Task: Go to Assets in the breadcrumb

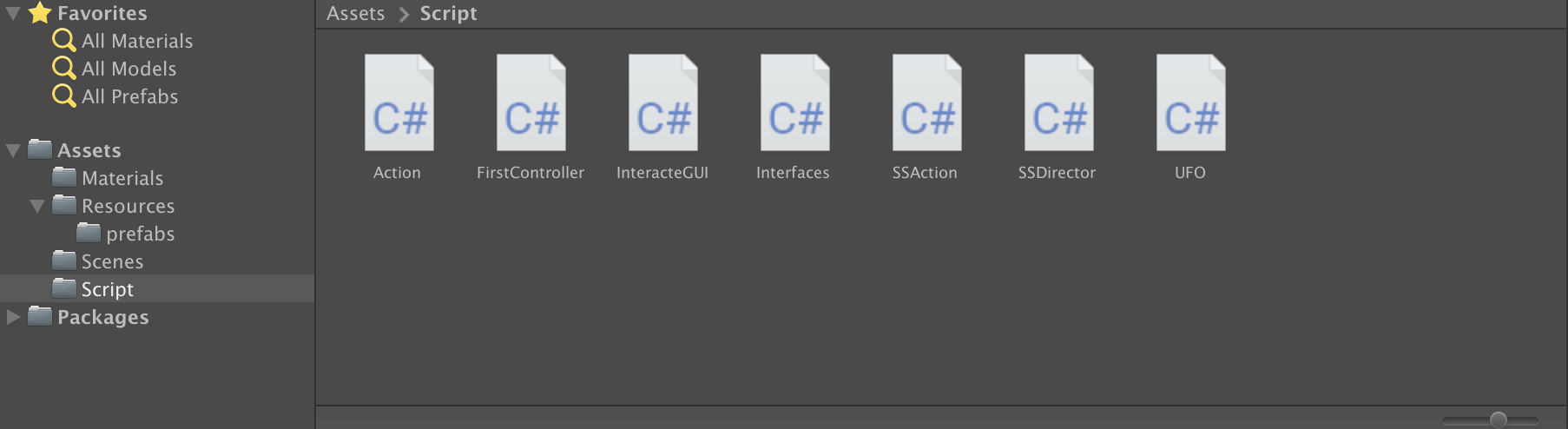Action: (x=355, y=14)
